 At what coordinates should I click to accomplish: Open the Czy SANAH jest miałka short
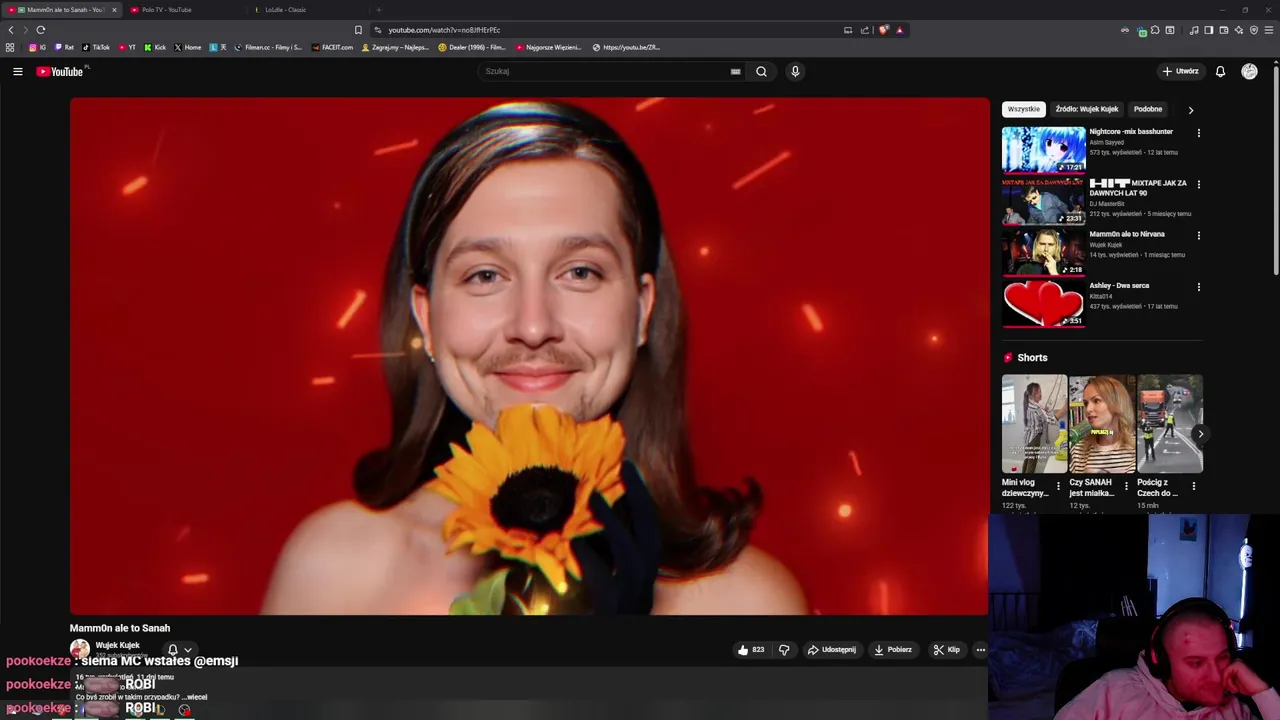click(1102, 424)
